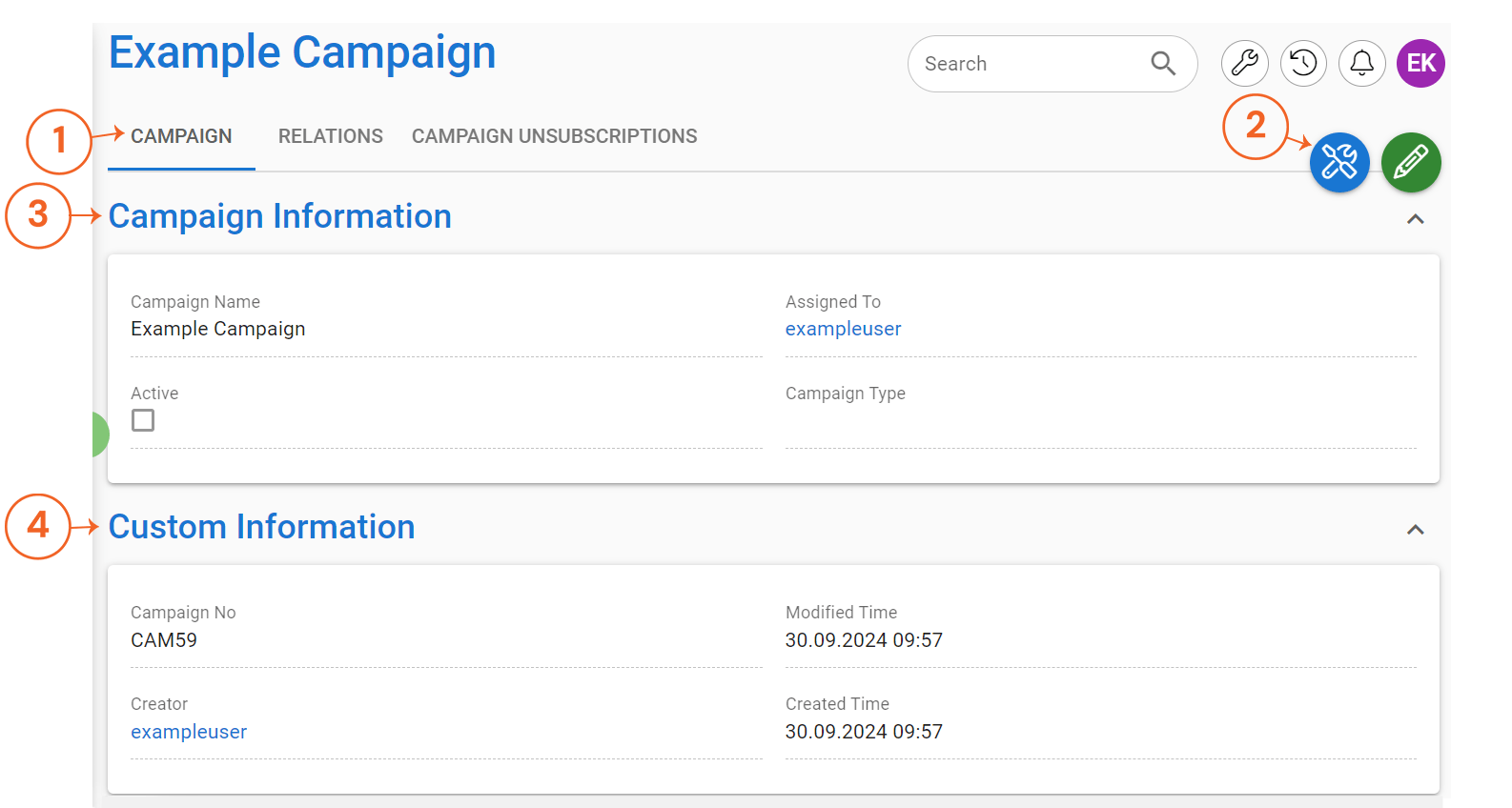Open the exampleuser link under Creator
The image size is (1512, 808).
click(x=189, y=732)
